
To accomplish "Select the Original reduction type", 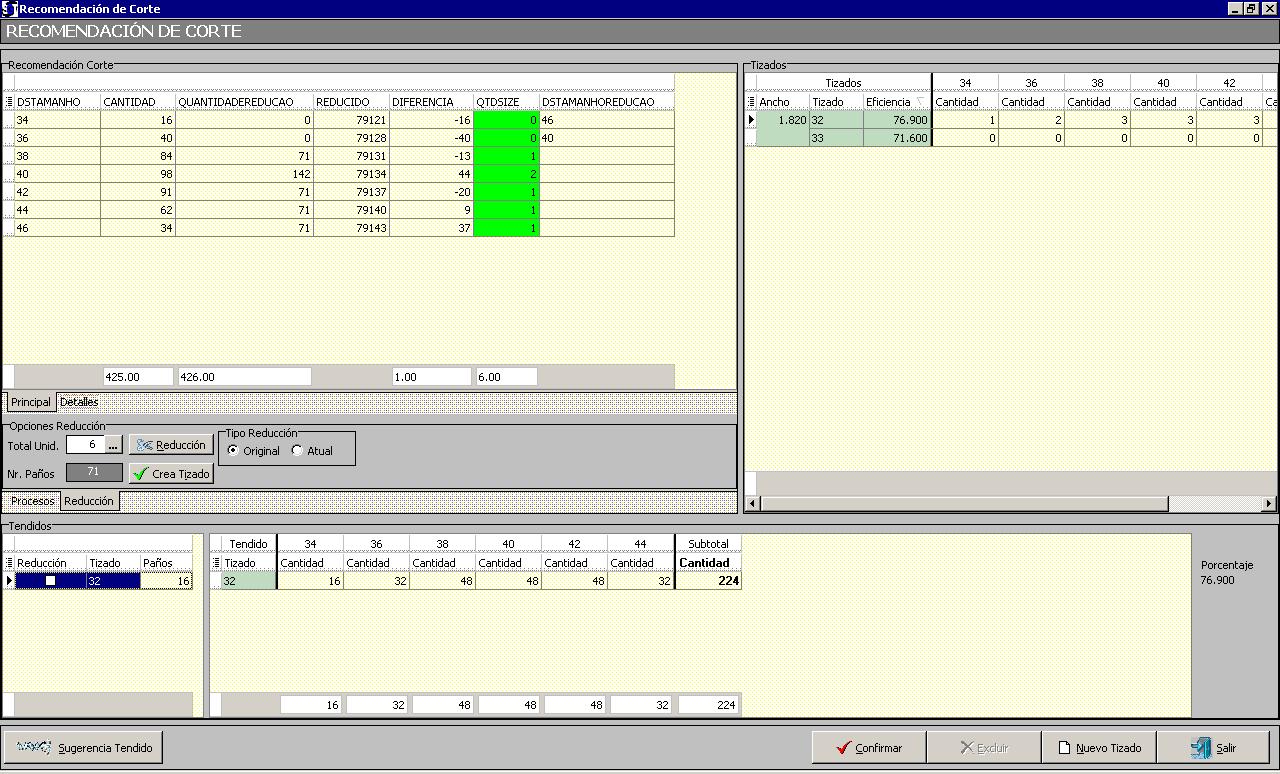I will pyautogui.click(x=234, y=451).
